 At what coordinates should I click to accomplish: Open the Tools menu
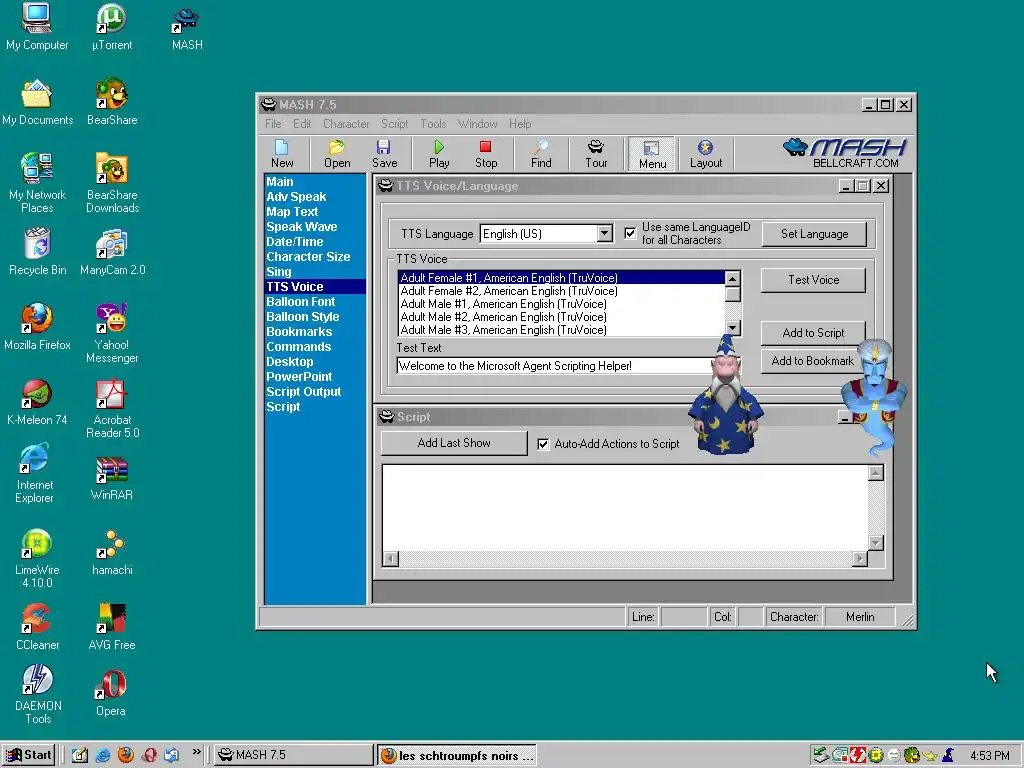[x=433, y=123]
